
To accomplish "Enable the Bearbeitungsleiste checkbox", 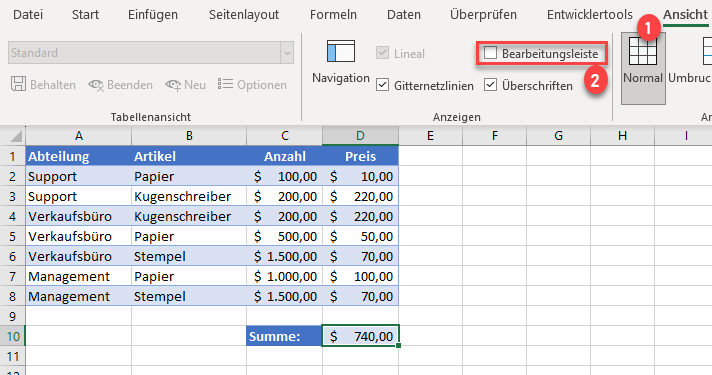I will click(x=490, y=53).
